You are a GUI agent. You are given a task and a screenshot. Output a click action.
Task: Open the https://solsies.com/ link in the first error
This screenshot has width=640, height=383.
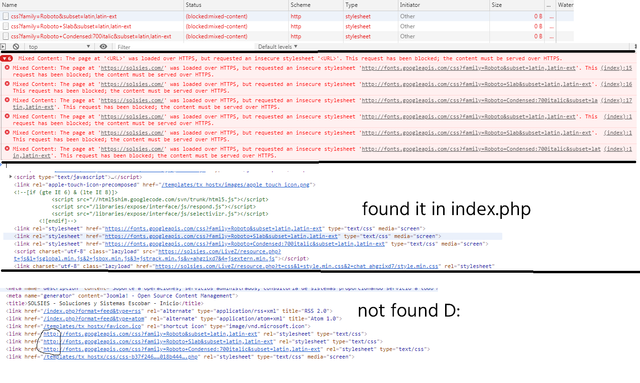click(x=132, y=68)
